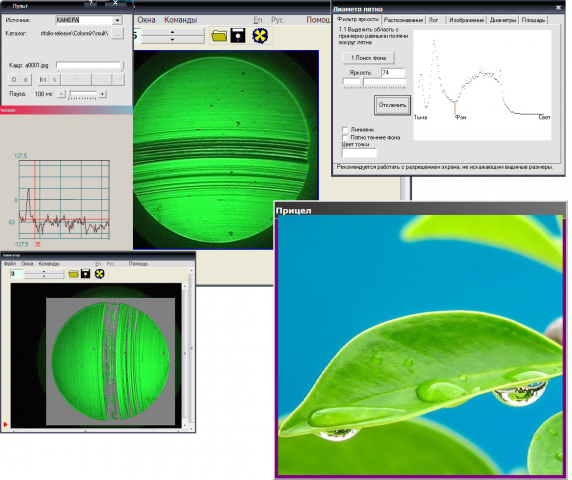Click the '1 Поиск фона' button
Screen dimensions: 572x480
coord(368,58)
